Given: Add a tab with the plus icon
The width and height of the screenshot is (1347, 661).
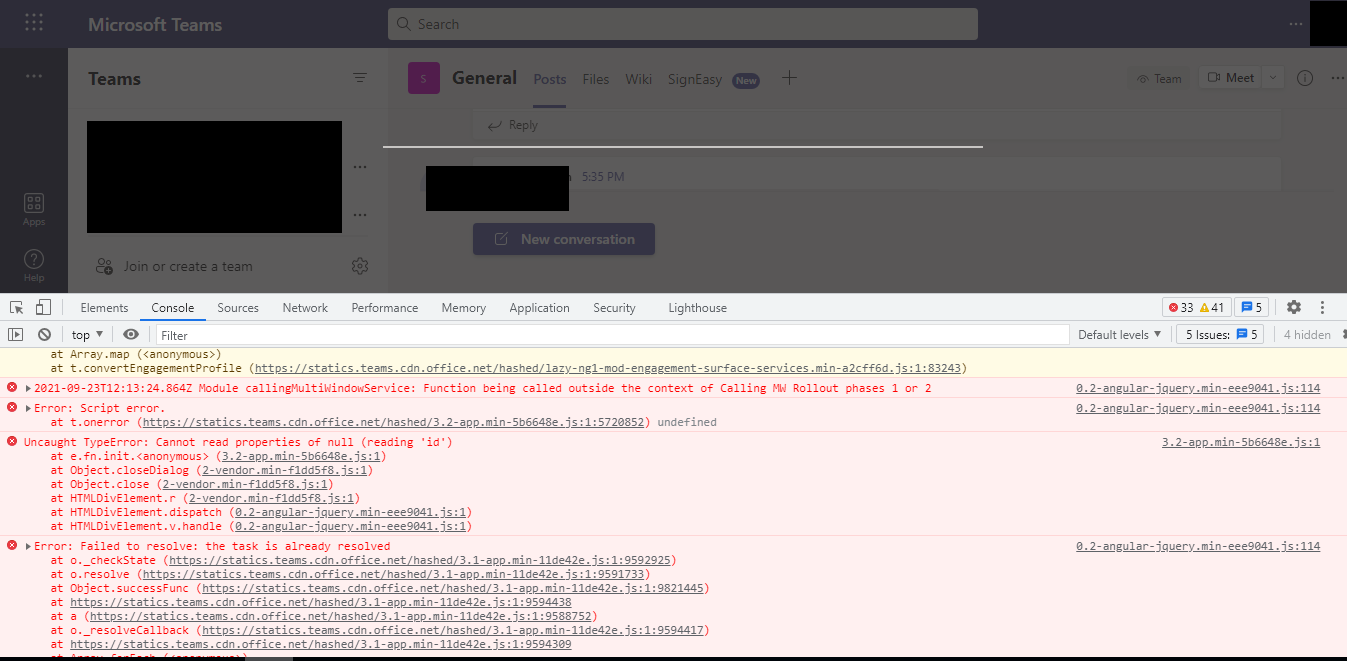Looking at the screenshot, I should (789, 78).
